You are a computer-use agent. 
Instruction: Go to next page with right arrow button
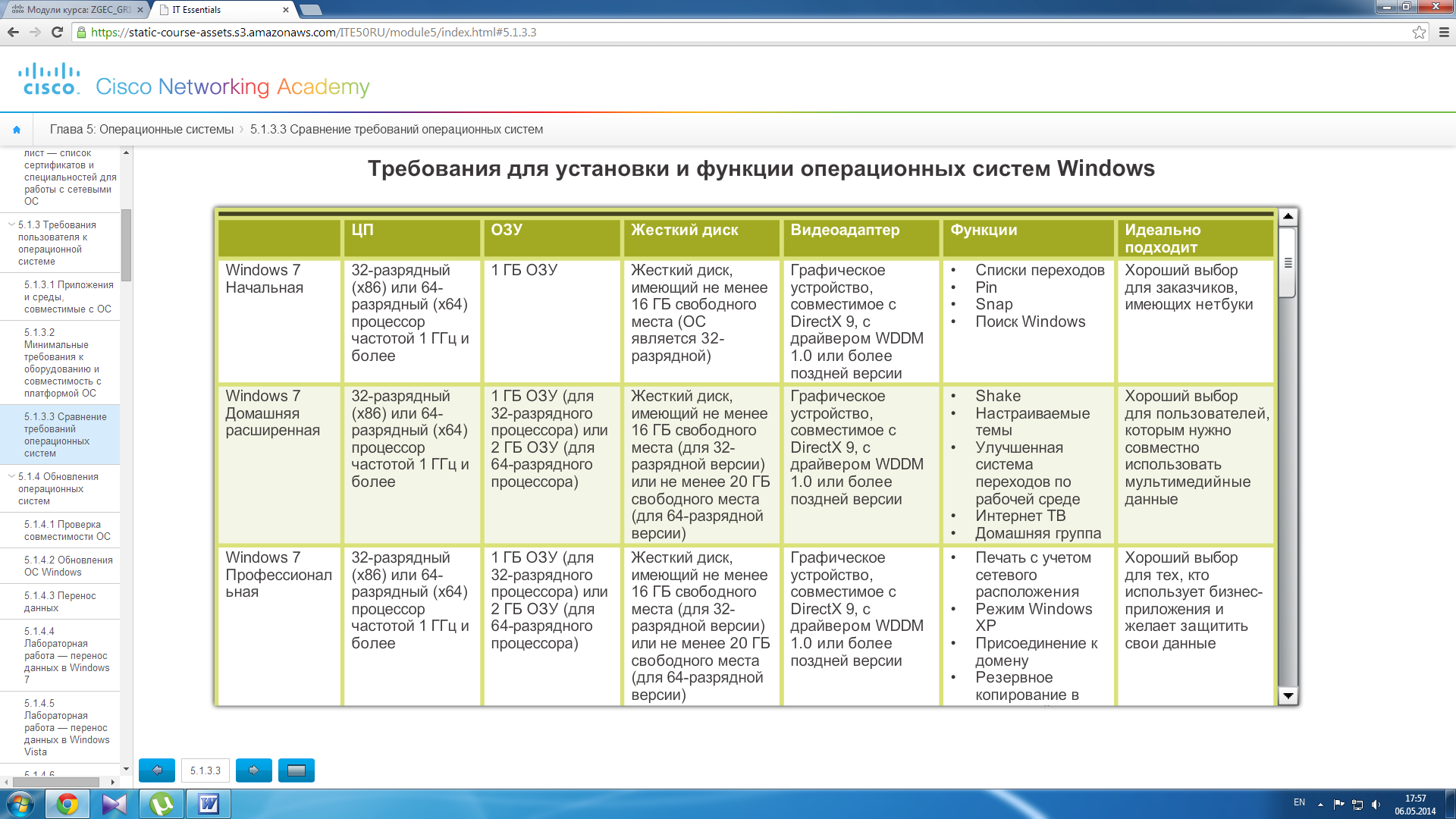tap(254, 770)
